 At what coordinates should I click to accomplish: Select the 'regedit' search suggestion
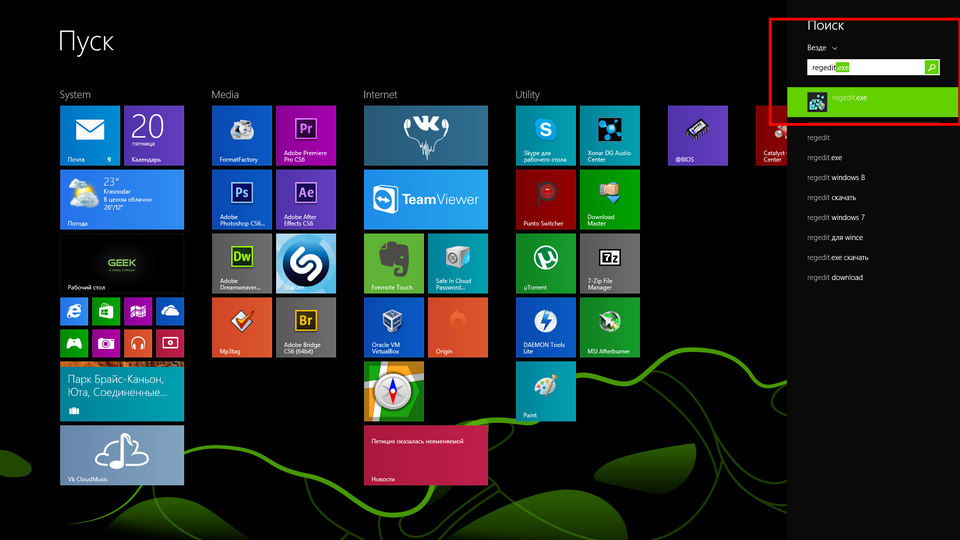click(x=818, y=138)
